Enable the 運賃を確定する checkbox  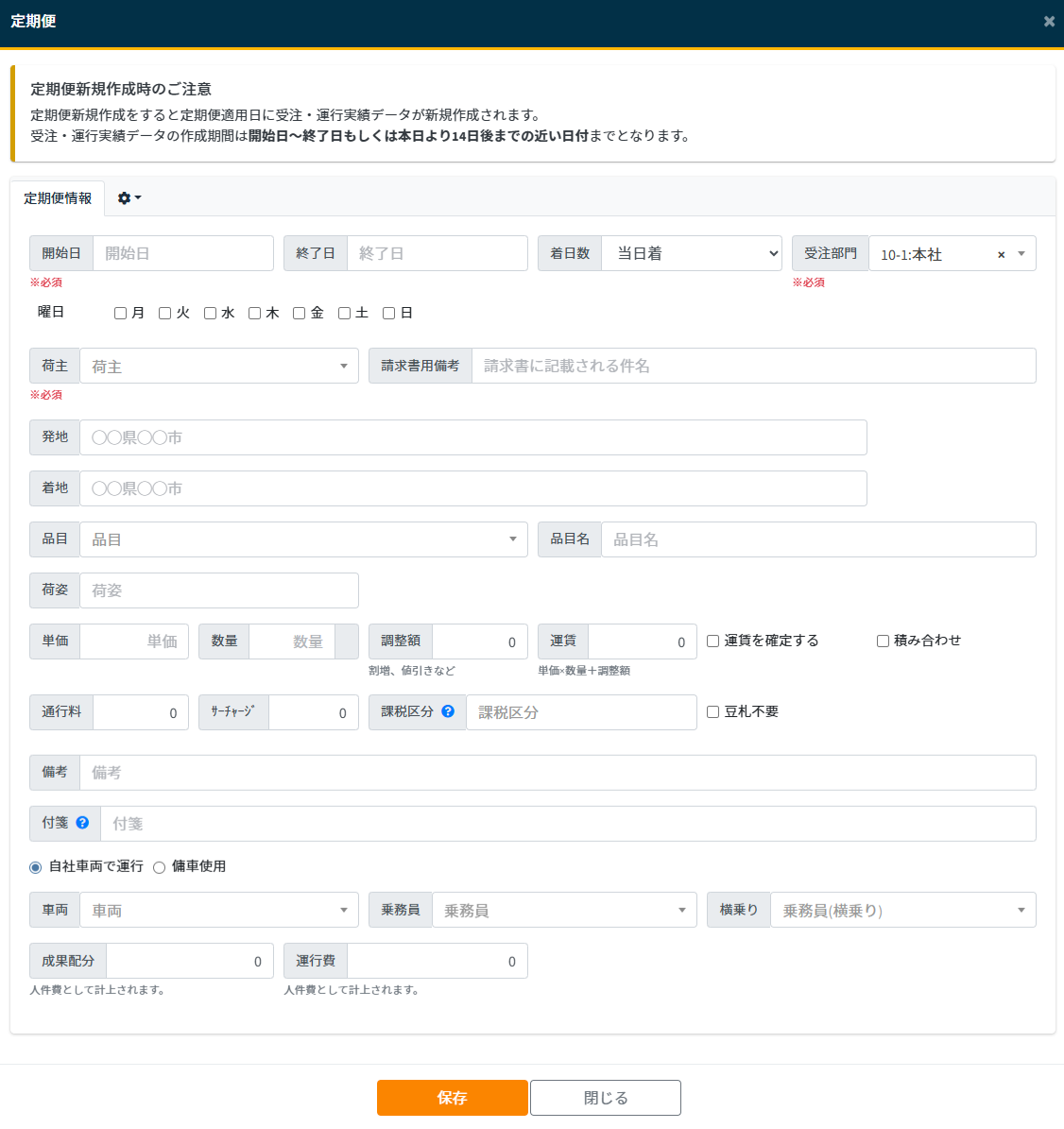click(x=713, y=641)
